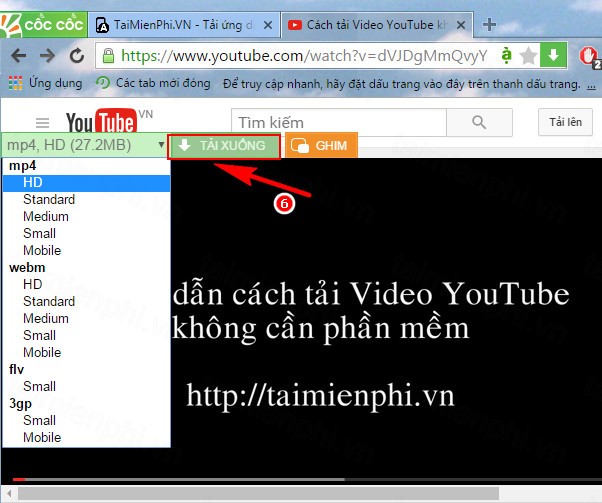Image resolution: width=602 pixels, height=503 pixels.
Task: Open YouTube hamburger guide menu
Action: coord(42,123)
